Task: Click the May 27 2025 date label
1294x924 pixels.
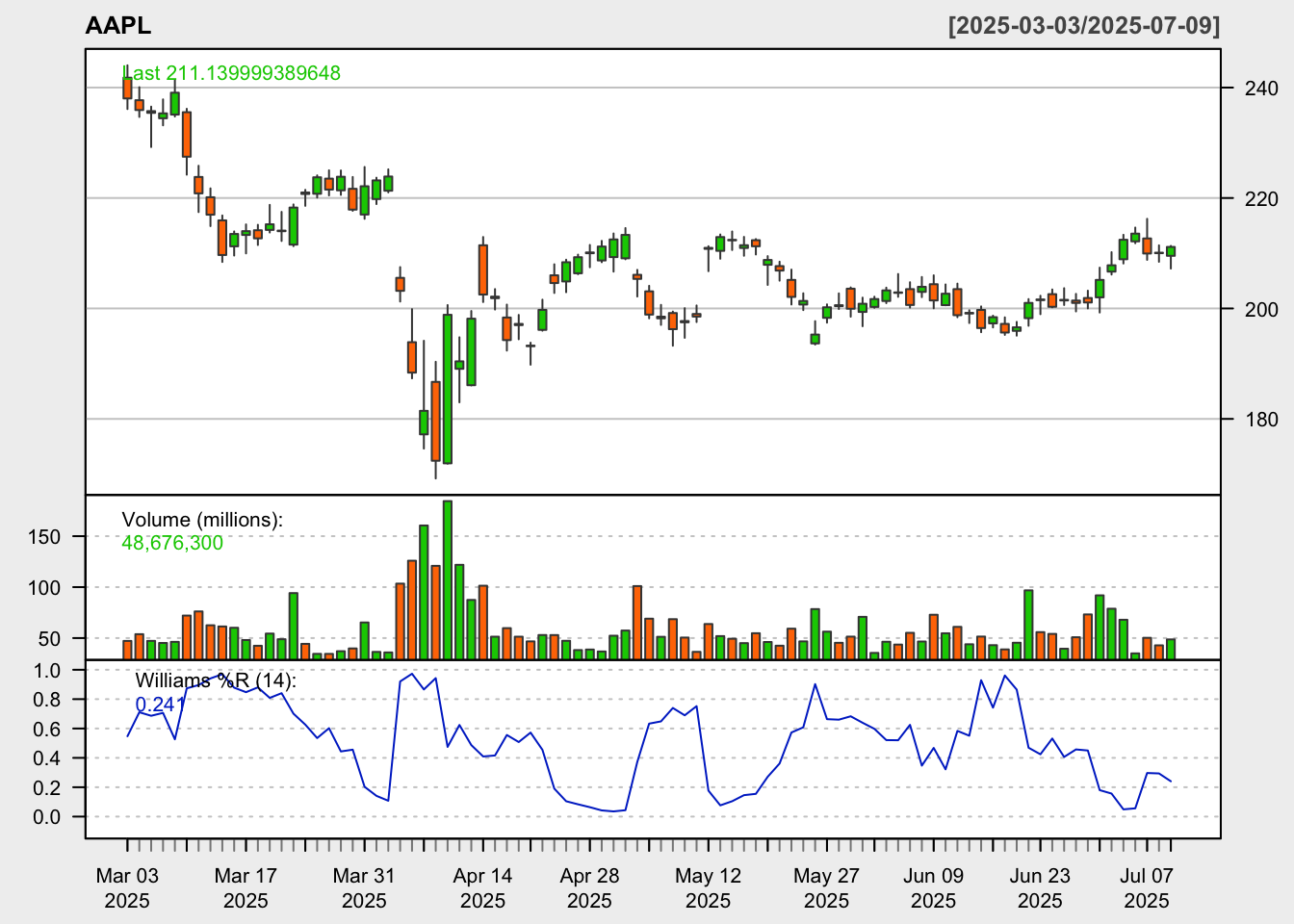Action: [x=826, y=888]
